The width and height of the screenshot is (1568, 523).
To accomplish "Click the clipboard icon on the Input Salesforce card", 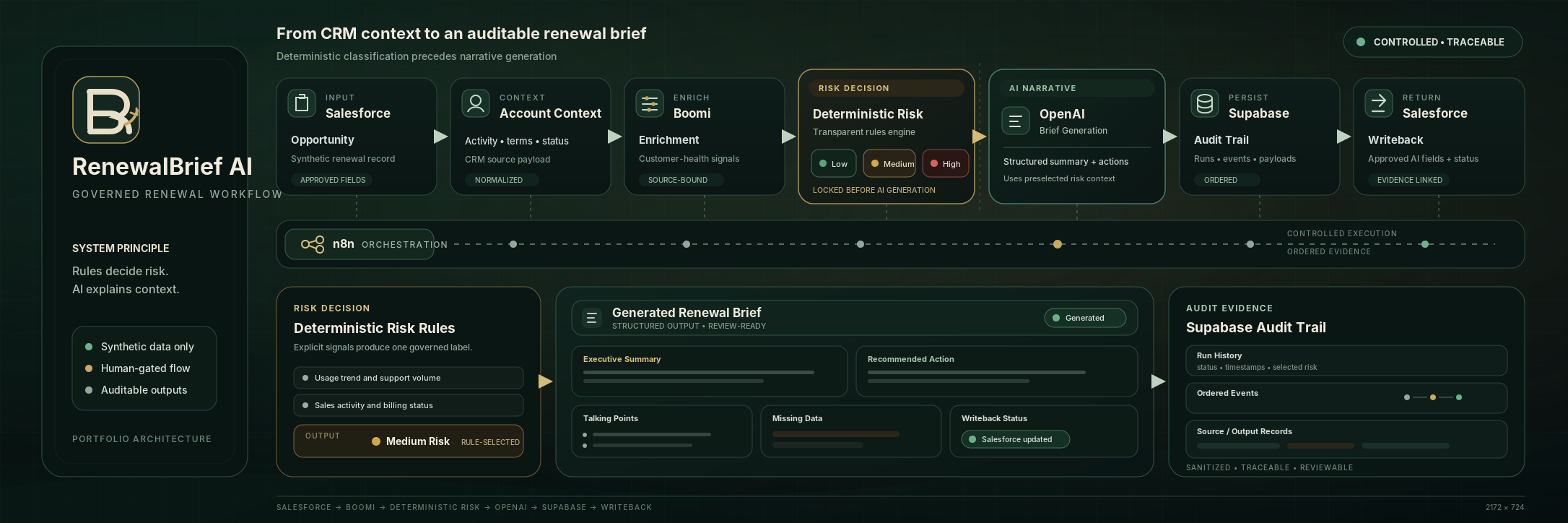I will 302,103.
